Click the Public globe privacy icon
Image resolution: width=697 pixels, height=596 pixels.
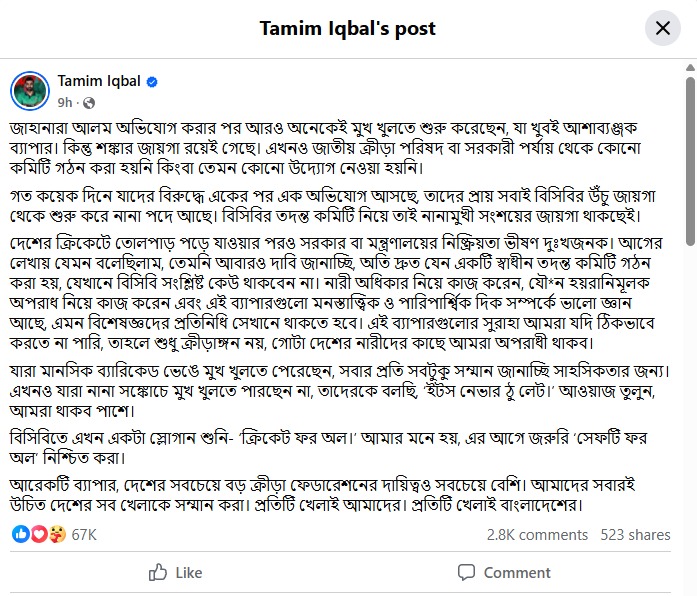pos(89,102)
